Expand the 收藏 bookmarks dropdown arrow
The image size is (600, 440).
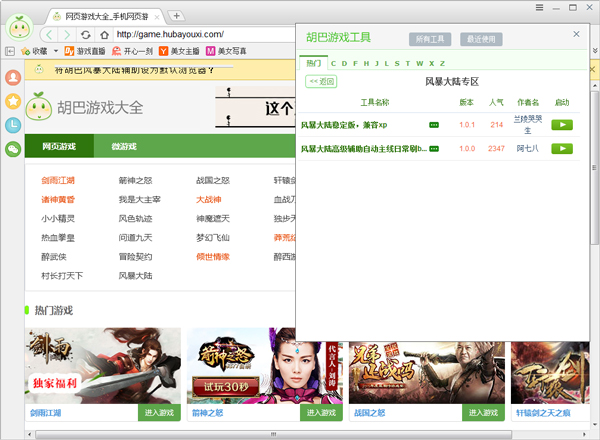pos(54,51)
